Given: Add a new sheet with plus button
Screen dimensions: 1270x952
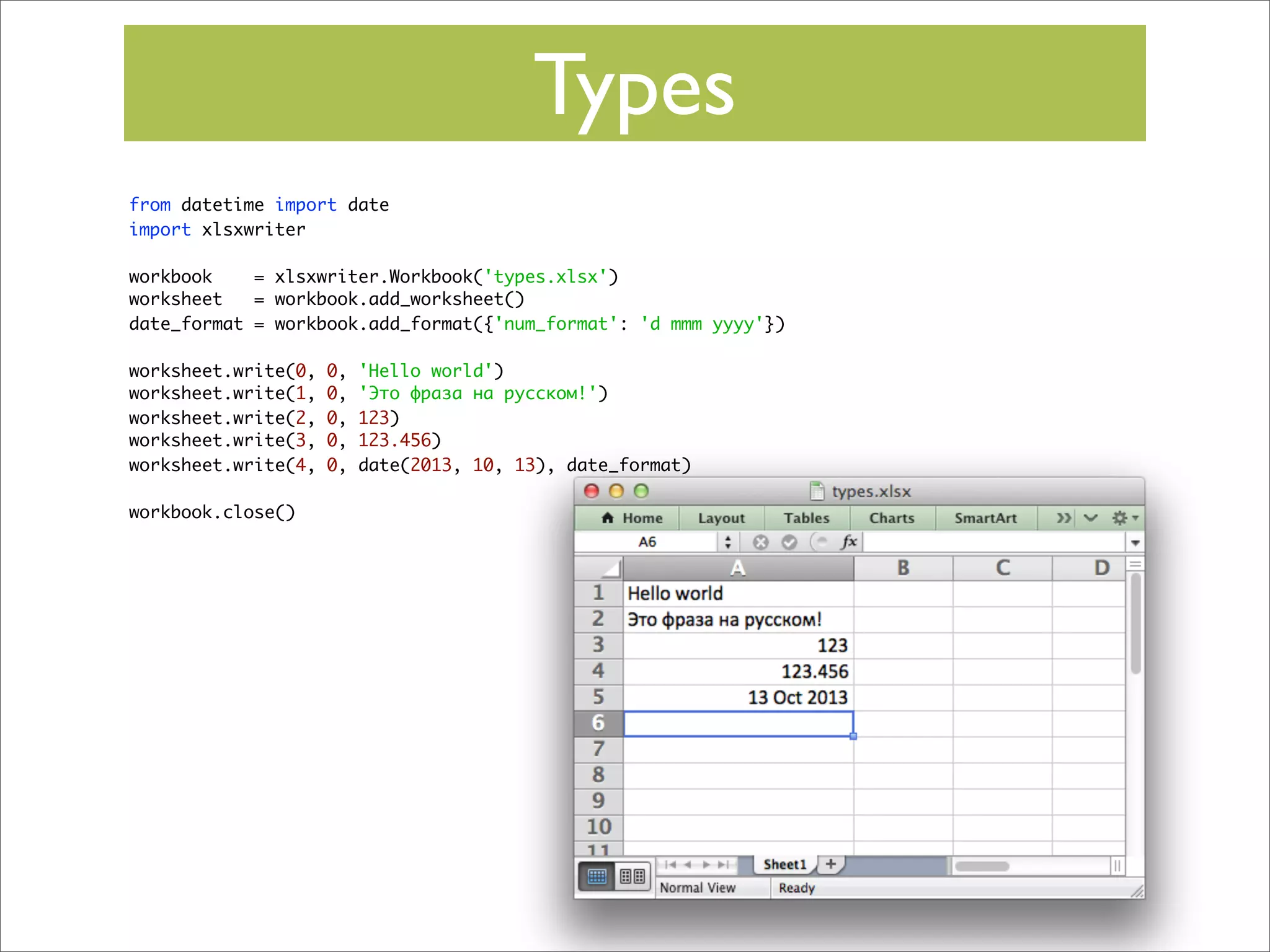Looking at the screenshot, I should pyautogui.click(x=831, y=864).
